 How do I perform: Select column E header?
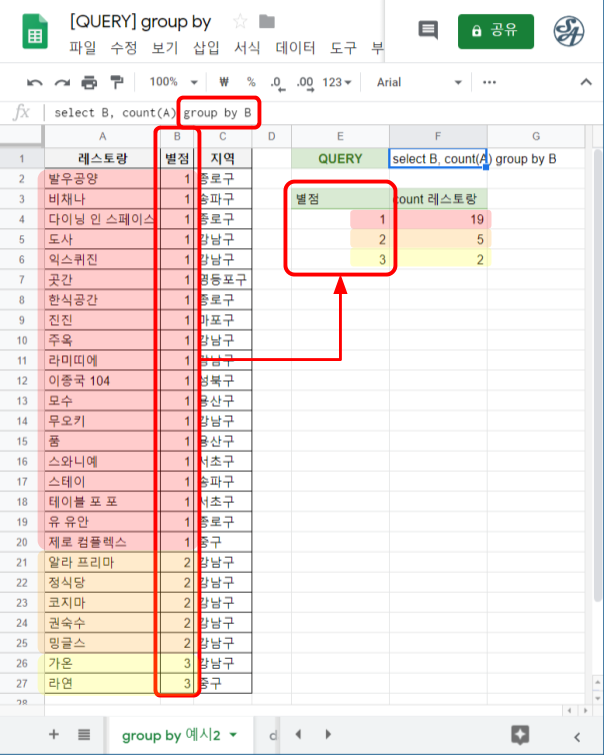(340, 137)
